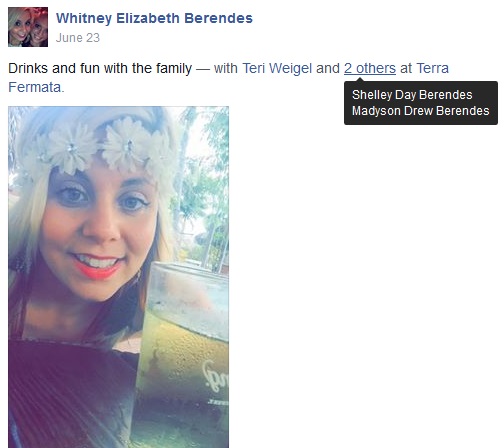504x448 pixels.
Task: Select Madyson Drew Berendes in the tooltip
Action: 420,111
